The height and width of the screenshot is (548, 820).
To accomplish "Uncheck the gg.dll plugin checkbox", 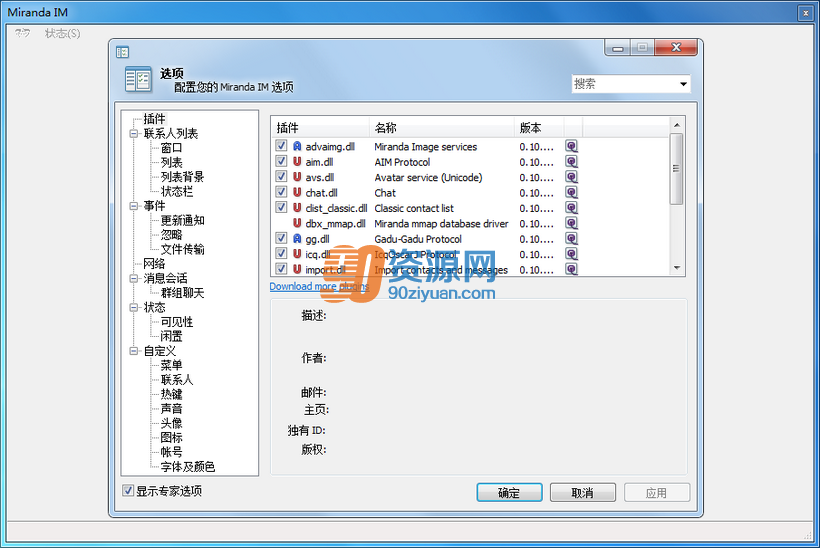I will click(281, 238).
